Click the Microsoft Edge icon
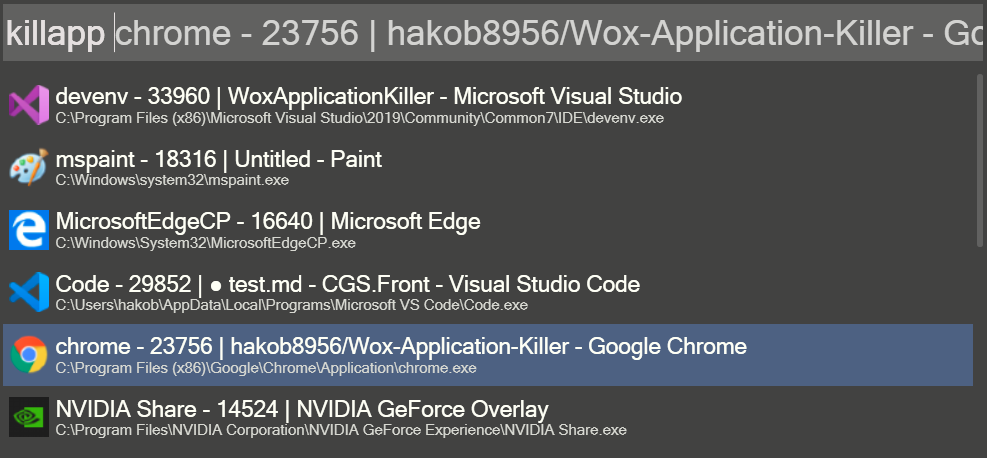This screenshot has width=988, height=458. coord(29,229)
